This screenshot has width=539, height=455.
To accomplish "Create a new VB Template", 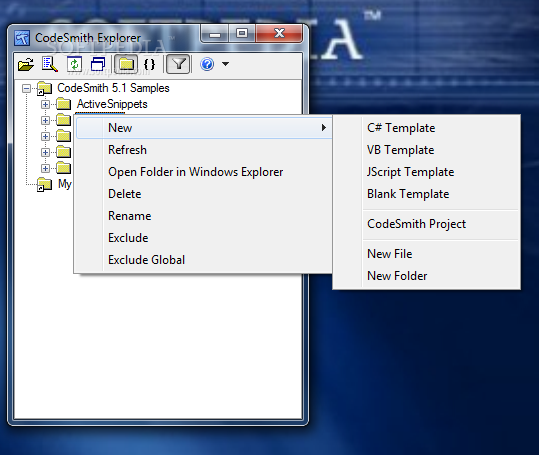I will coord(427,150).
